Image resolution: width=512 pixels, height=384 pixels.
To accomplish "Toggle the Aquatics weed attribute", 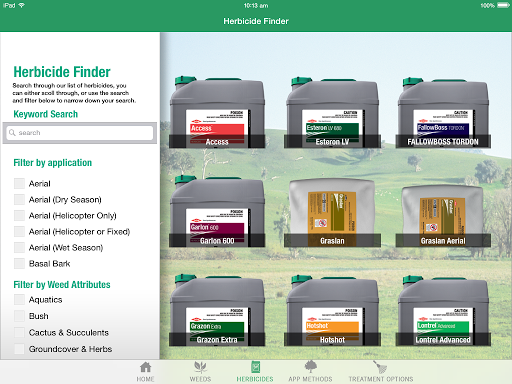I will click(x=19, y=299).
